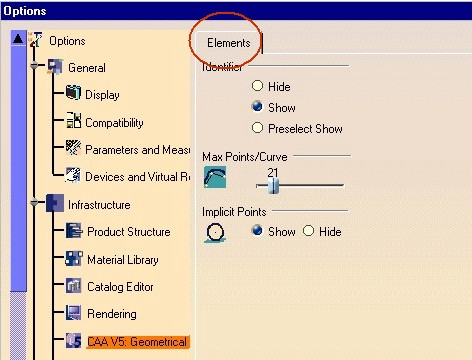Click the Implicit Points heading

[234, 212]
